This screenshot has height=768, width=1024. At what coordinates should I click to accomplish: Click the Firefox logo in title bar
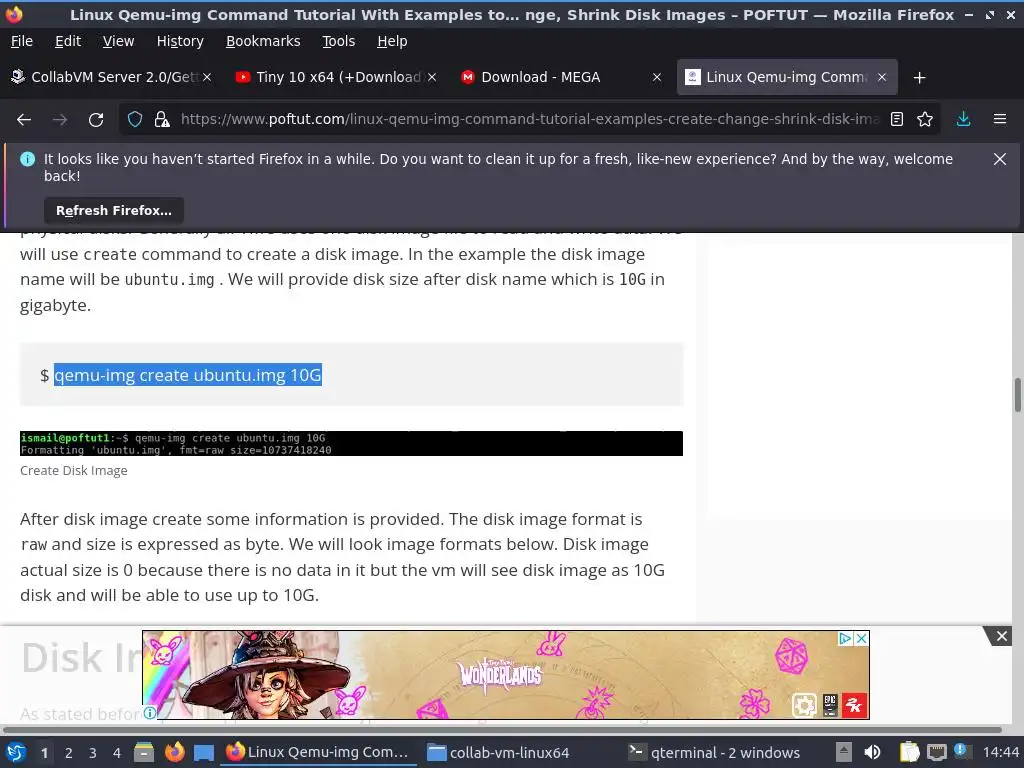[14, 14]
